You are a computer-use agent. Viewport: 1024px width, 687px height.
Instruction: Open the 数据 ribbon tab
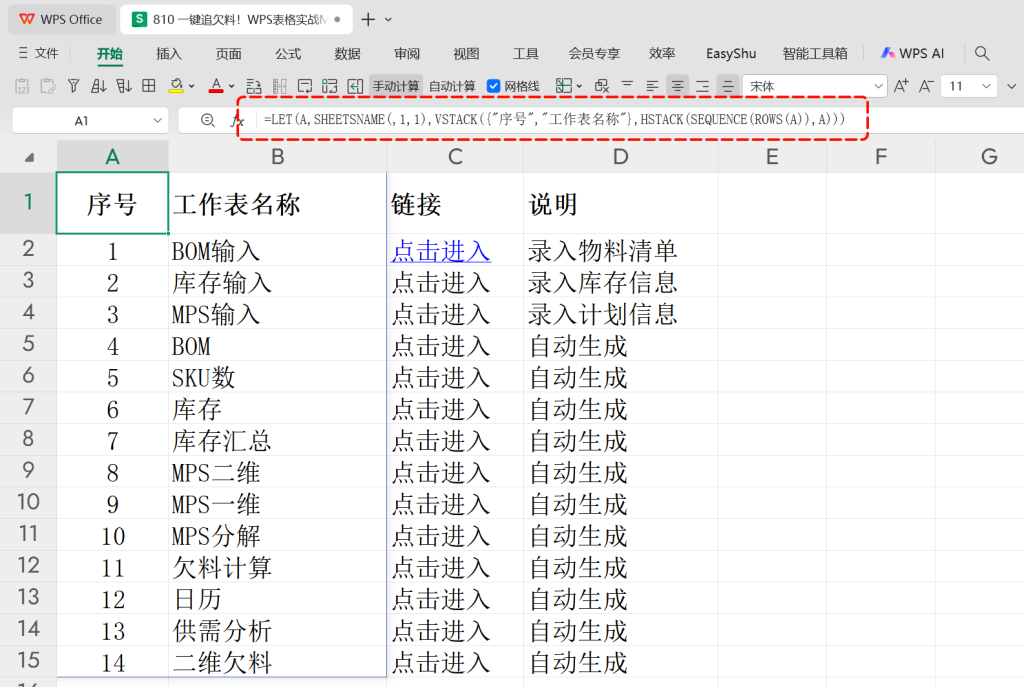tap(347, 54)
